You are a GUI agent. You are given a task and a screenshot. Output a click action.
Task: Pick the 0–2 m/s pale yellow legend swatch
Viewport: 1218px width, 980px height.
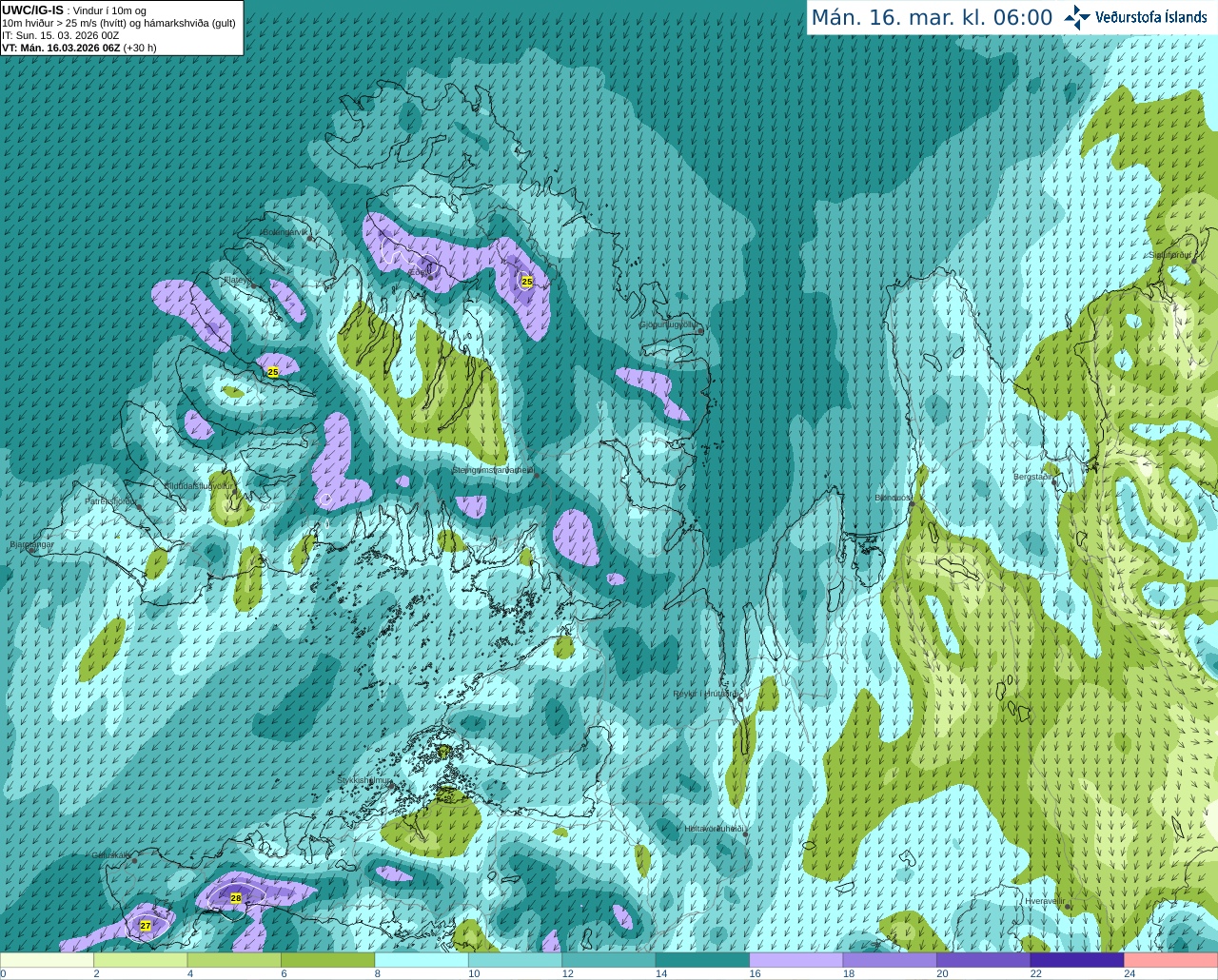47,960
